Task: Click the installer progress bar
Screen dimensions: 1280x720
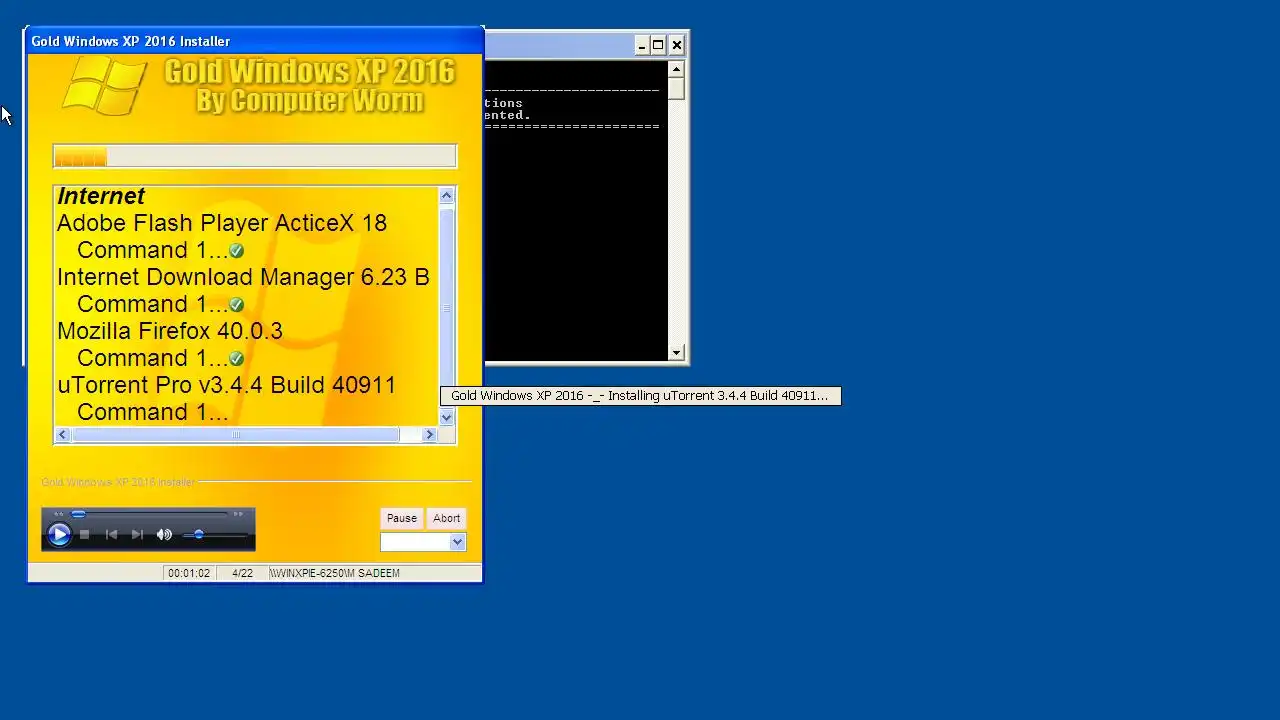Action: (x=255, y=156)
